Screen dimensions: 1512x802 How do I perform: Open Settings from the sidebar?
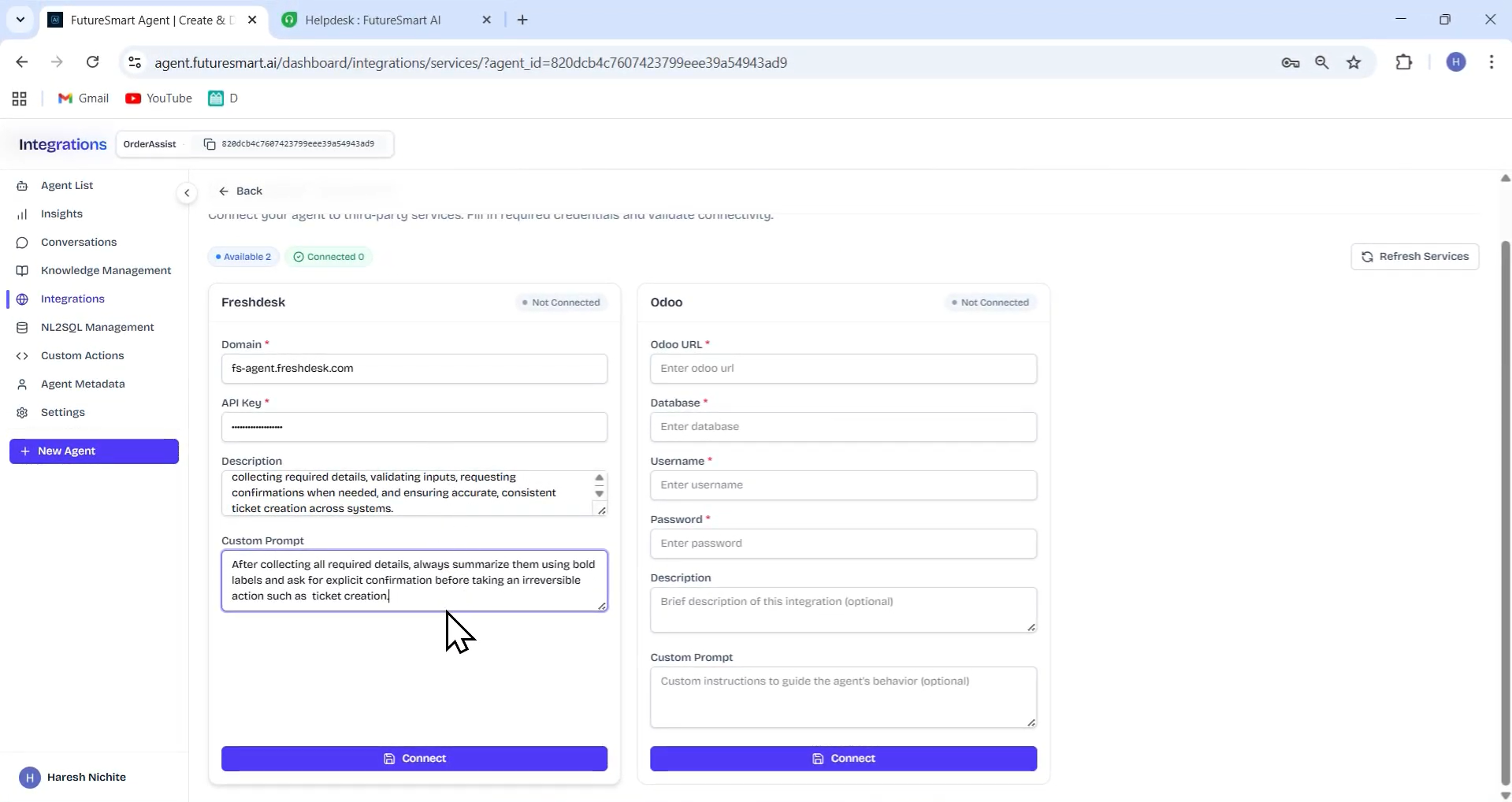[62, 412]
